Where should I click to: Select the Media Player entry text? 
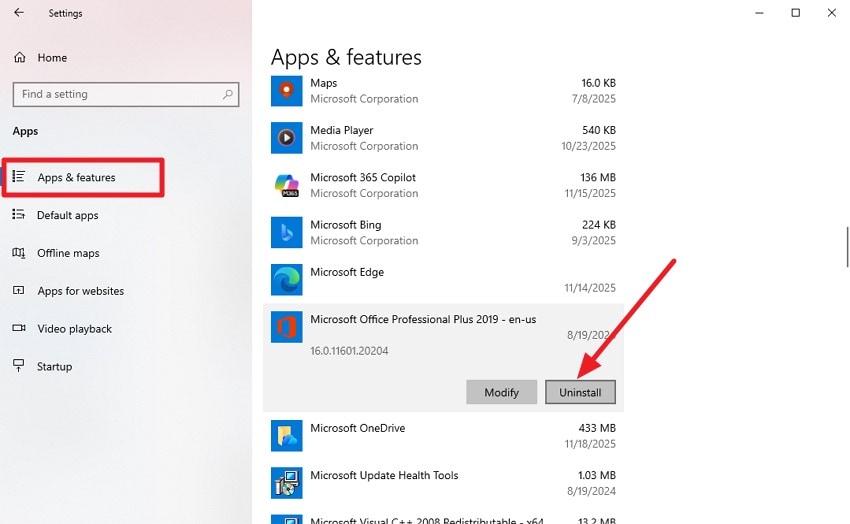tap(342, 130)
